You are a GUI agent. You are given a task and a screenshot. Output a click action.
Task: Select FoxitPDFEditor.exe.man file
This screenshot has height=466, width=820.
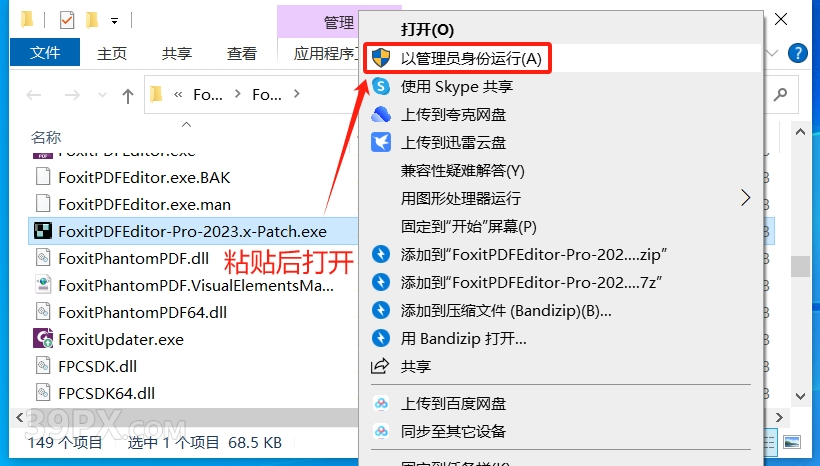click(144, 204)
